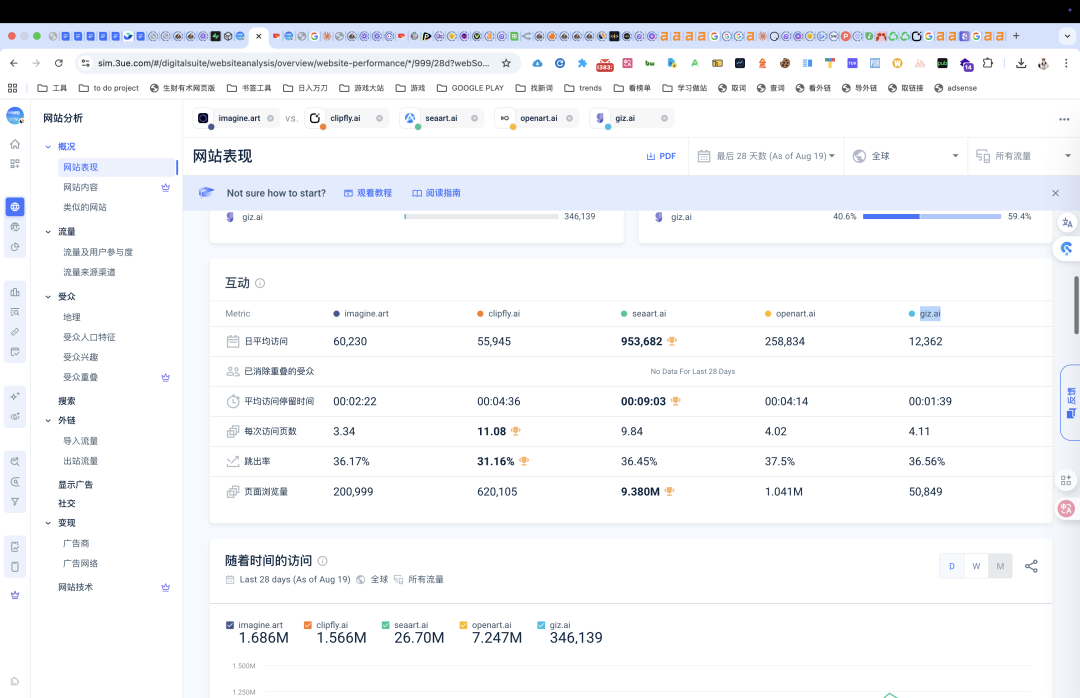Click the translate icon on right edge

pyautogui.click(x=1067, y=223)
